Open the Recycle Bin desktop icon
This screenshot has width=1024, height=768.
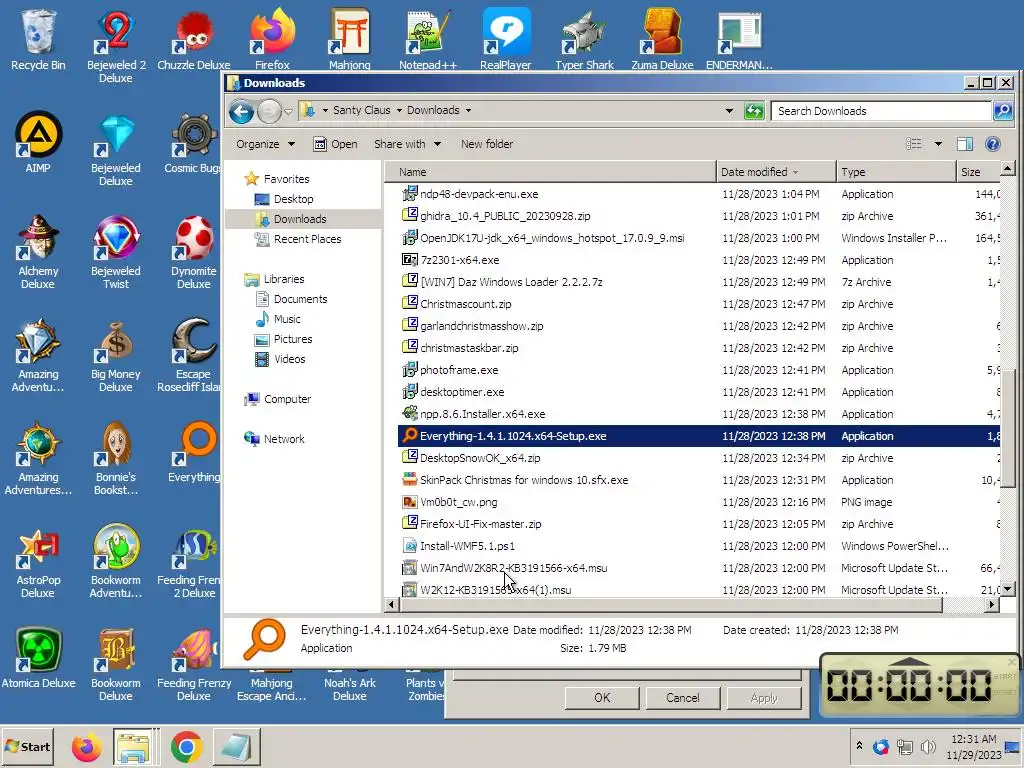click(x=38, y=39)
